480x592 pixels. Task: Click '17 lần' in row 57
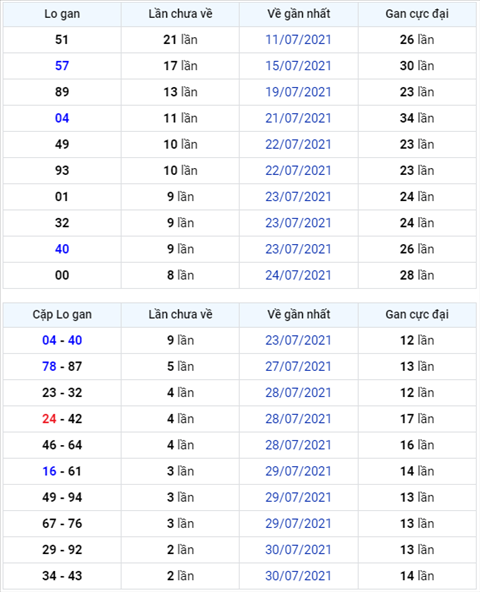[180, 66]
